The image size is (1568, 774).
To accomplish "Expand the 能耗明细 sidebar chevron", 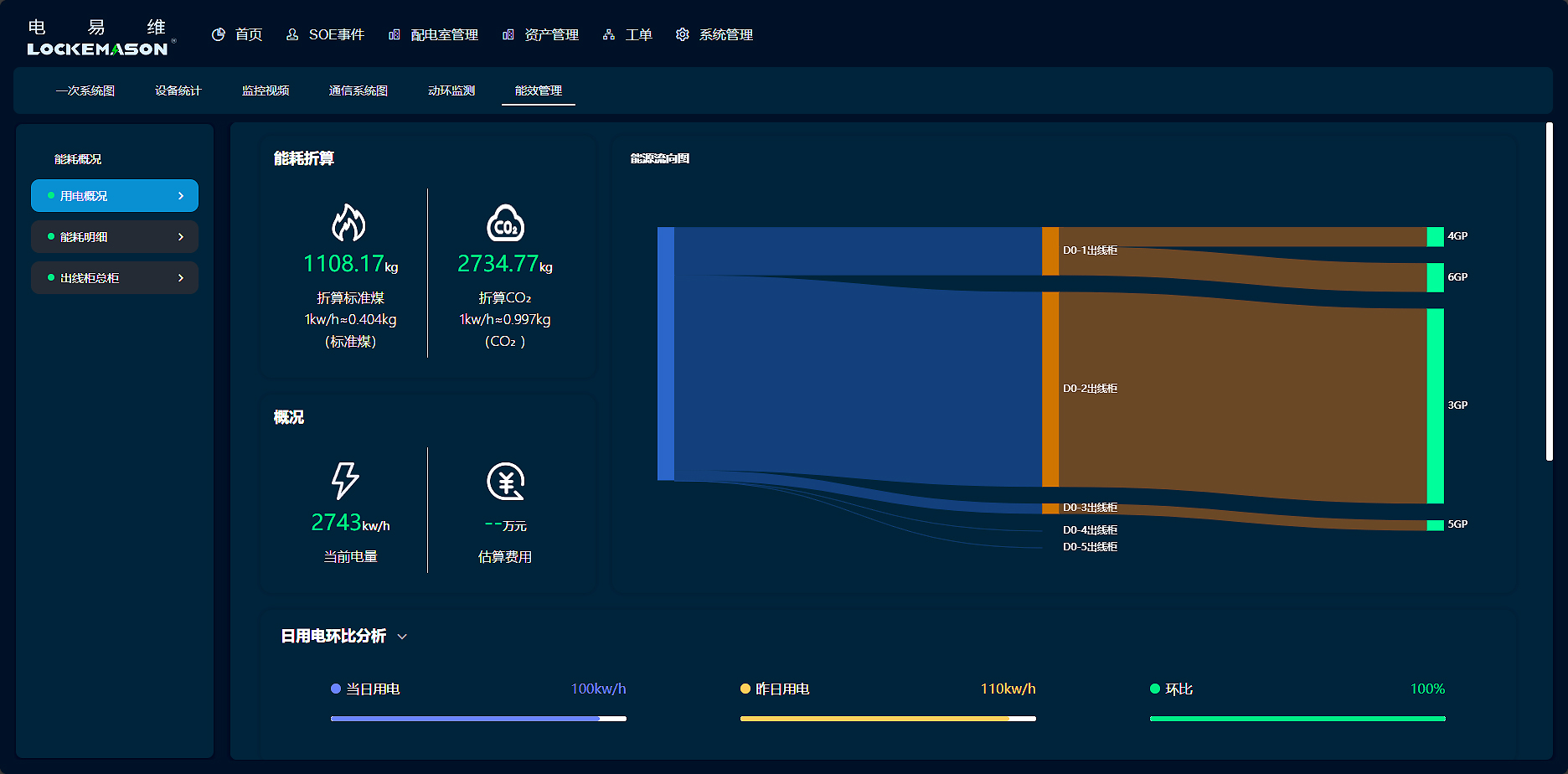I will point(181,237).
